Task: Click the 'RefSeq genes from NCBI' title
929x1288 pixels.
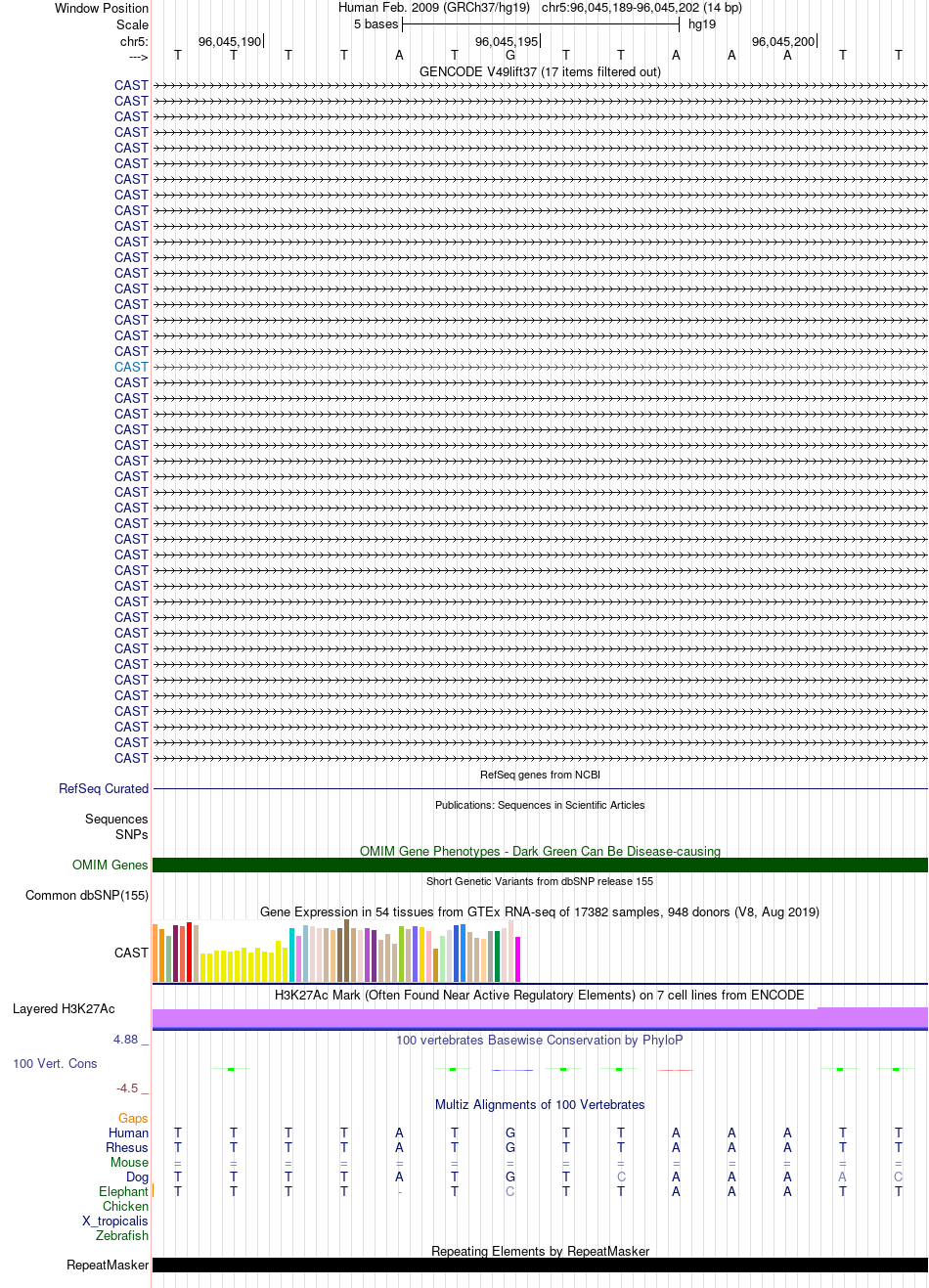Action: pyautogui.click(x=540, y=775)
